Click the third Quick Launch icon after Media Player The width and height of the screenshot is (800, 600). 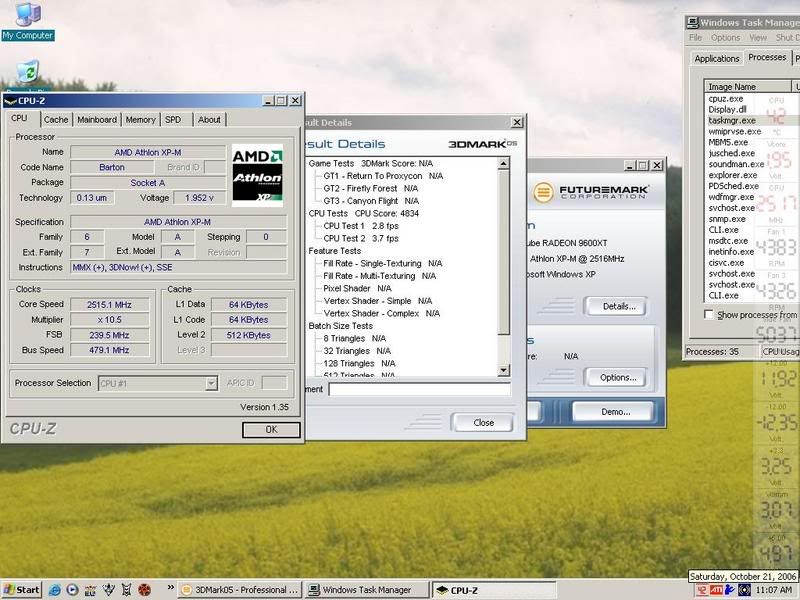(90, 590)
